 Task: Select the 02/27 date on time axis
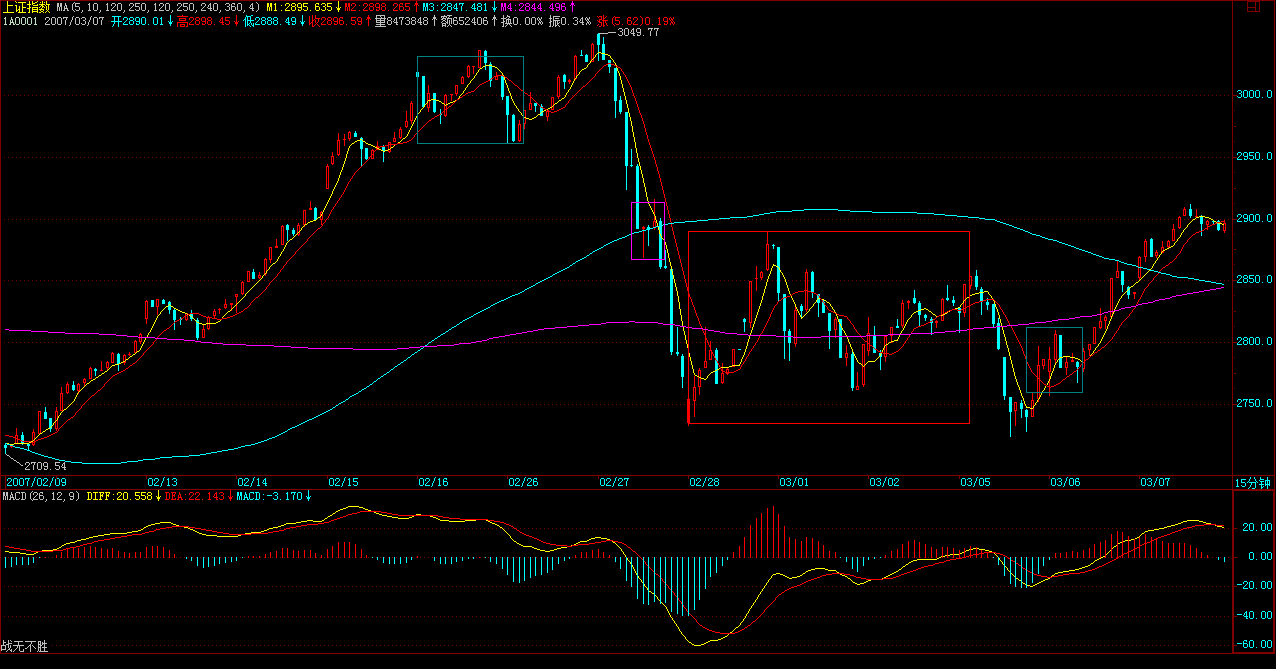612,482
